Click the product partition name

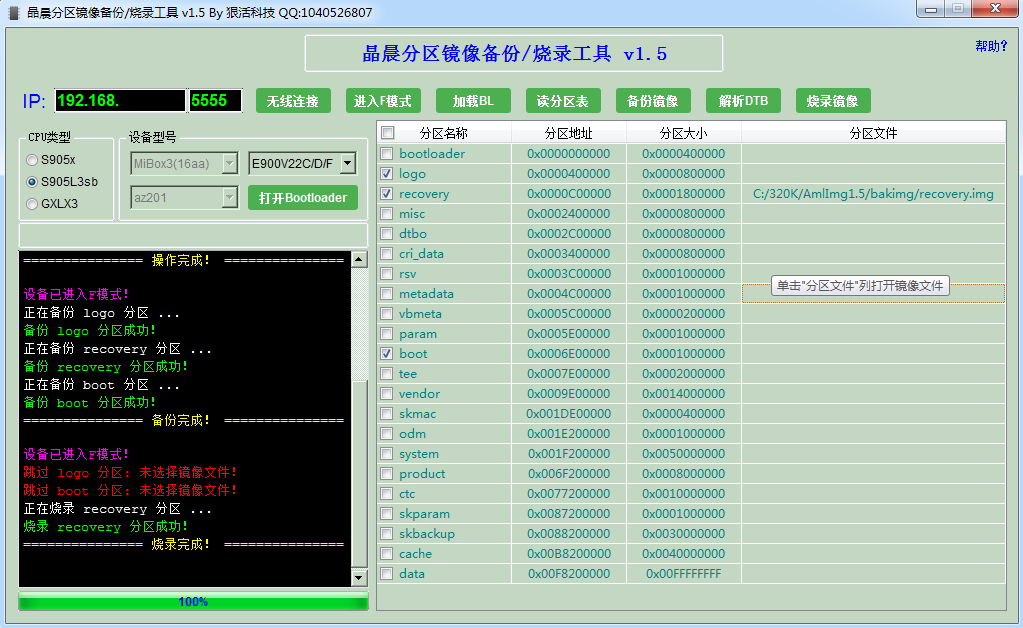coord(422,473)
